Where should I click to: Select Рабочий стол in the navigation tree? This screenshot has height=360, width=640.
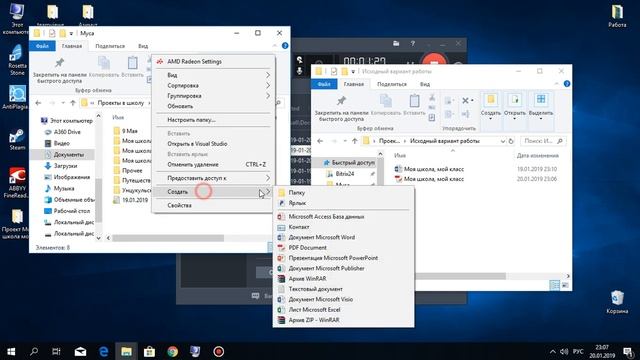click(x=71, y=211)
